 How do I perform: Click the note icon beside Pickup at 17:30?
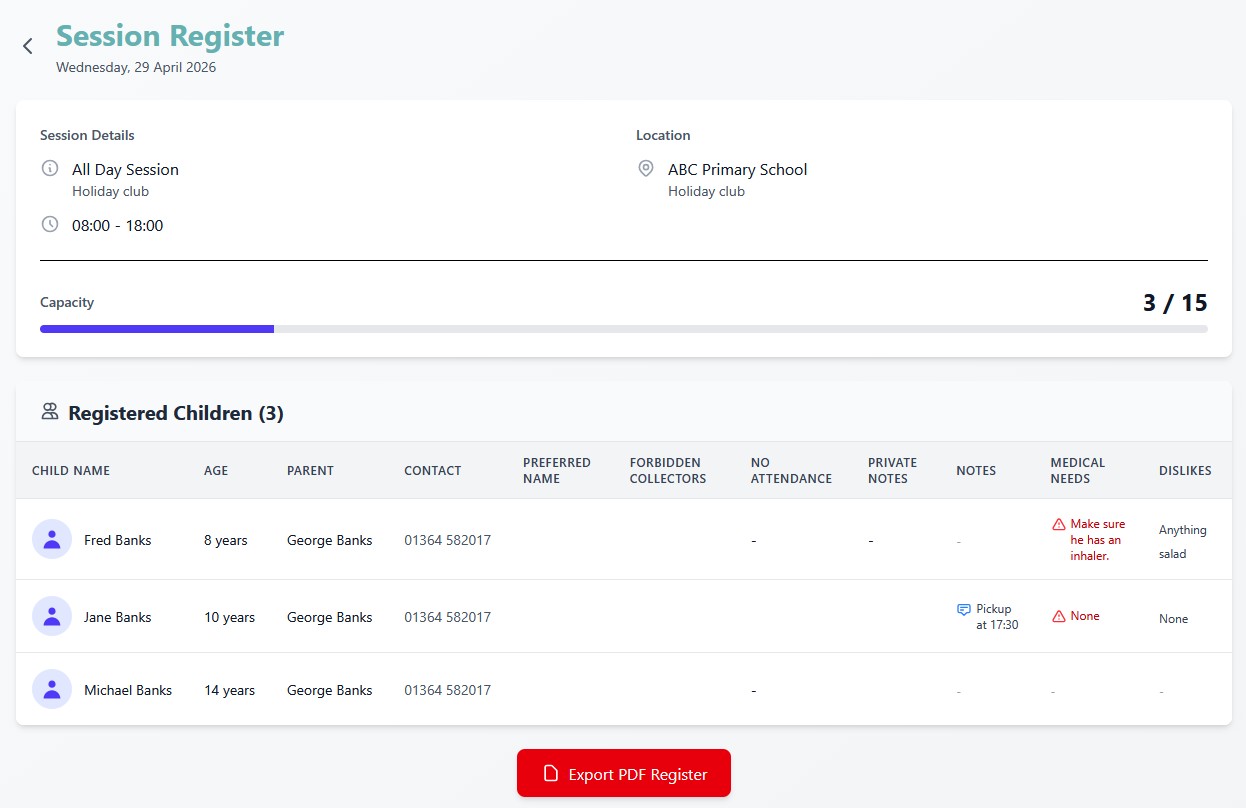coord(963,609)
